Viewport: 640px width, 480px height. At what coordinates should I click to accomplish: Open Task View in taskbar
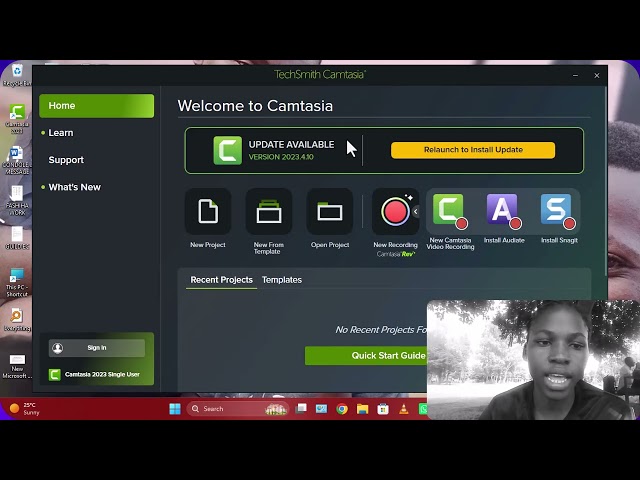(301, 409)
